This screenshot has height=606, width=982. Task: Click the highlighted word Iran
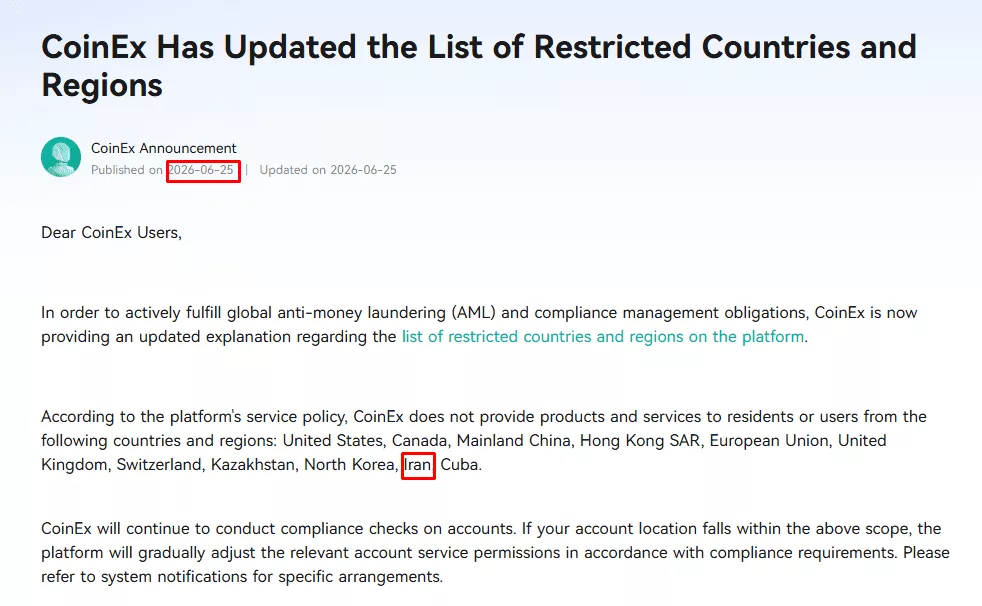pyautogui.click(x=418, y=465)
